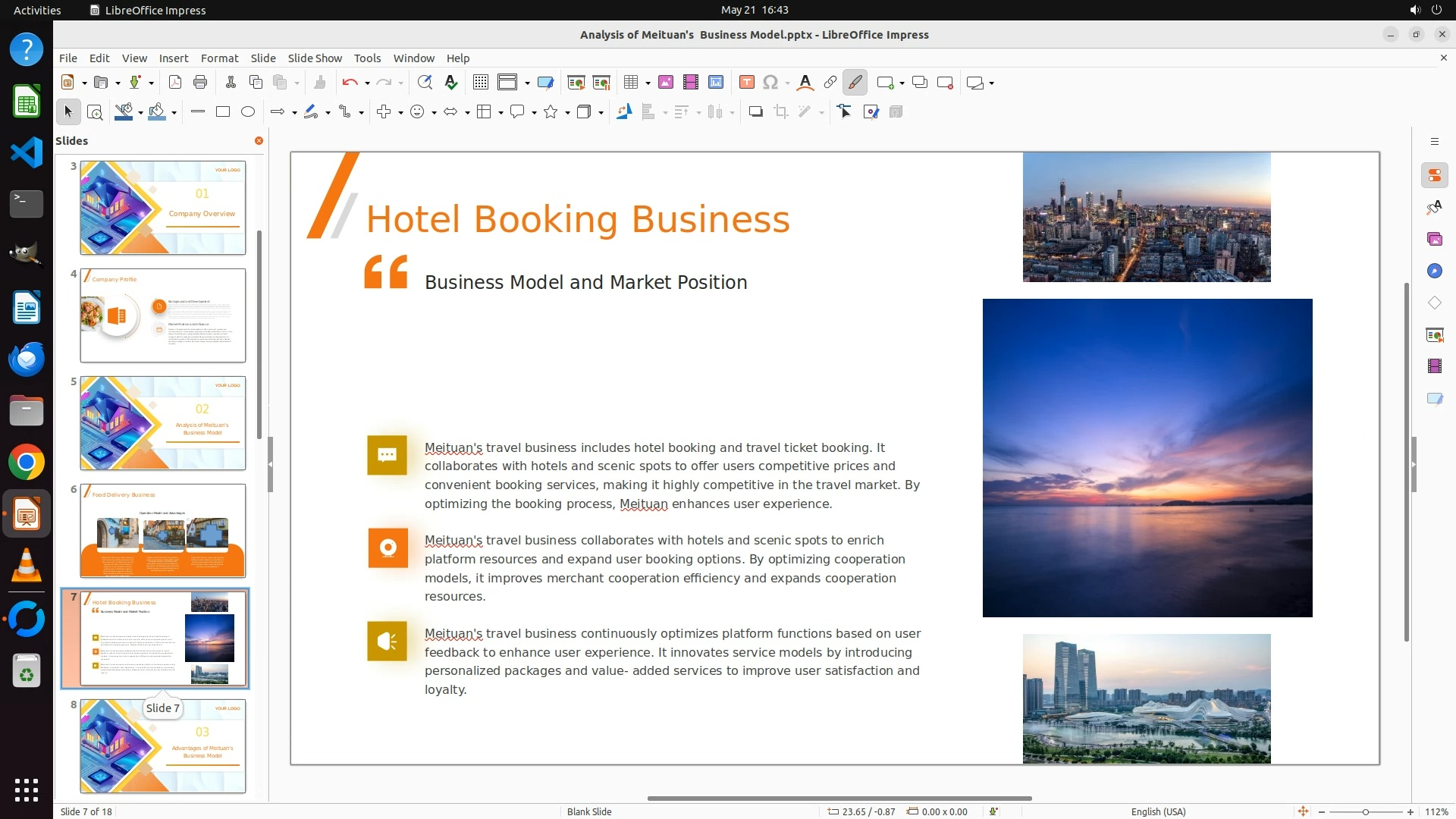Click the Print icon in the toolbar
Image resolution: width=1456 pixels, height=819 pixels.
tap(200, 83)
